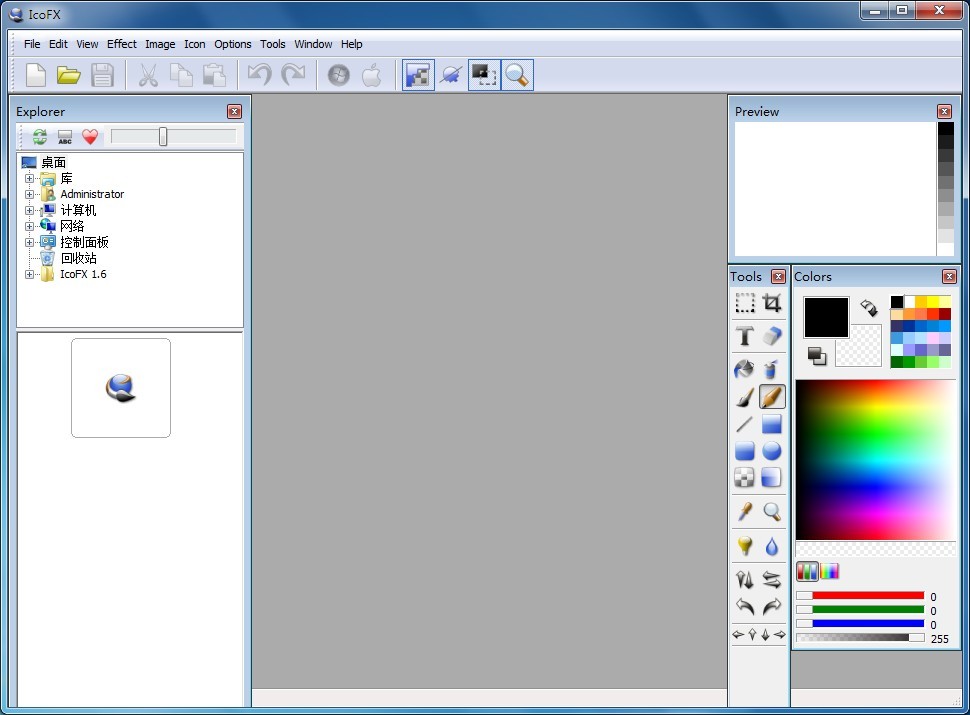The image size is (970, 715).
Task: Switch to RGB color mode
Action: tap(807, 572)
